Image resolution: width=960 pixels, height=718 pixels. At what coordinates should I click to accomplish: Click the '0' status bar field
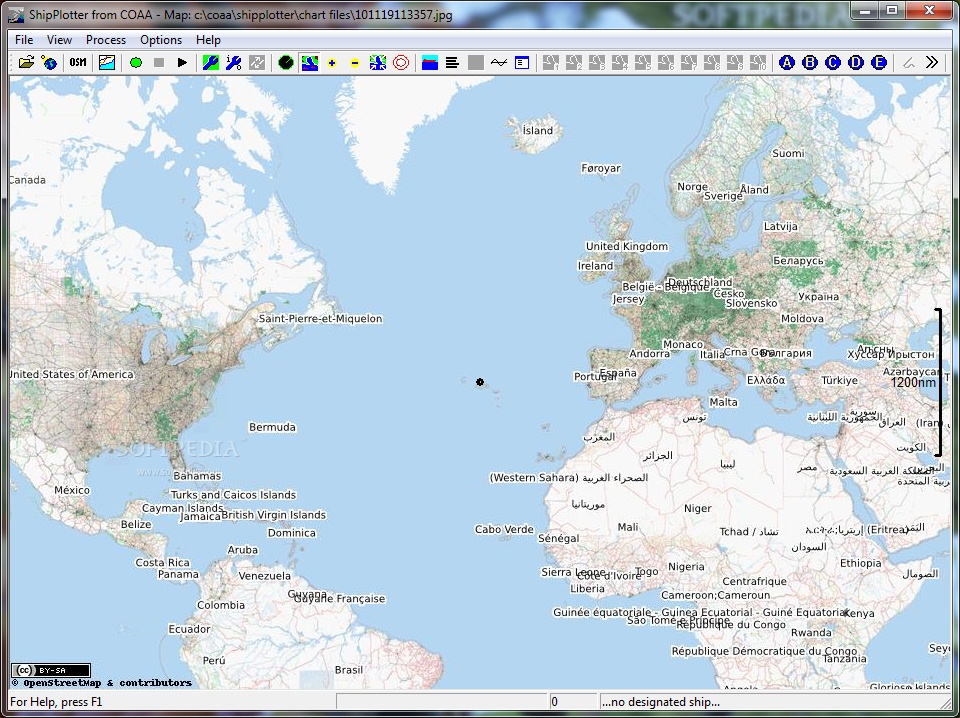pos(572,702)
